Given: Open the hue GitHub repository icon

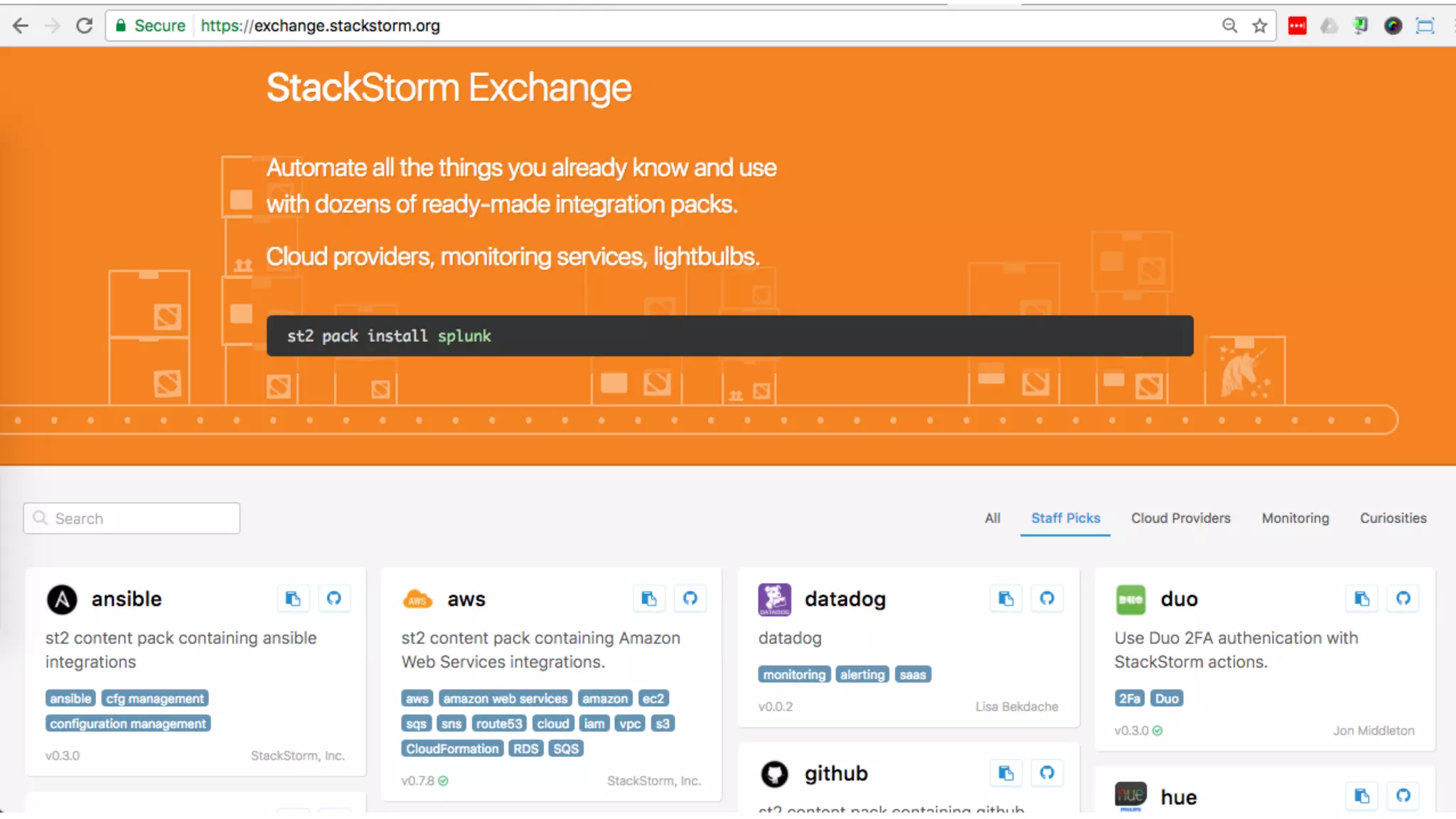Looking at the screenshot, I should click(1403, 796).
